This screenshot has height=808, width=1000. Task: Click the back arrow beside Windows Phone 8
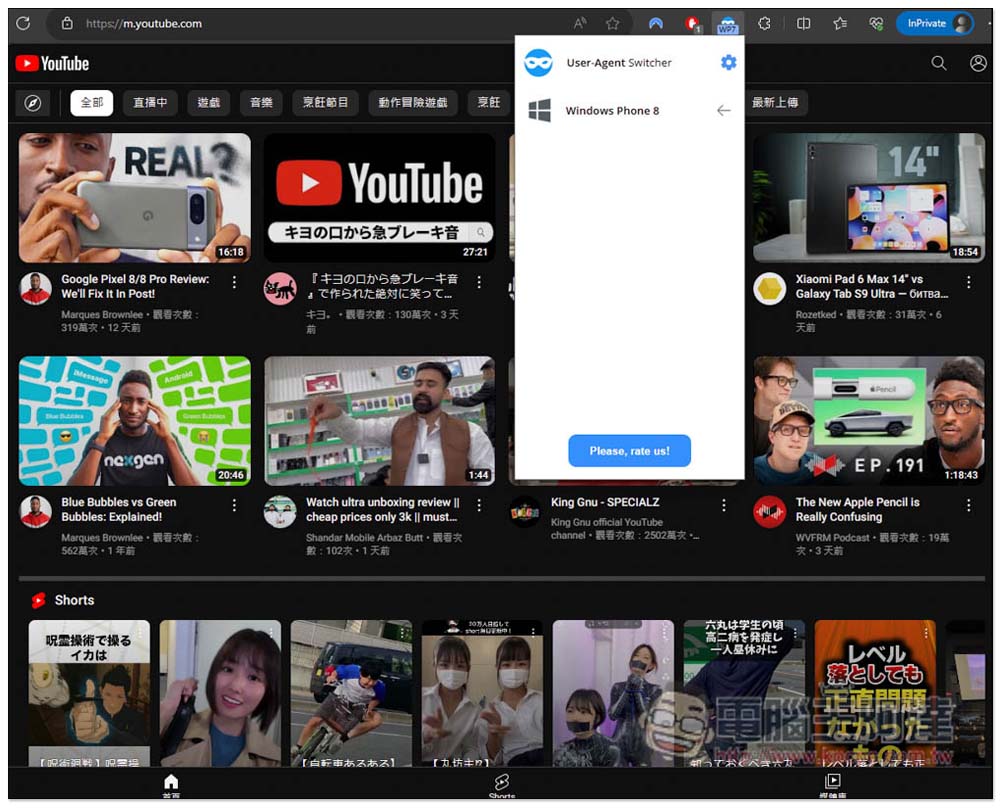tap(723, 110)
